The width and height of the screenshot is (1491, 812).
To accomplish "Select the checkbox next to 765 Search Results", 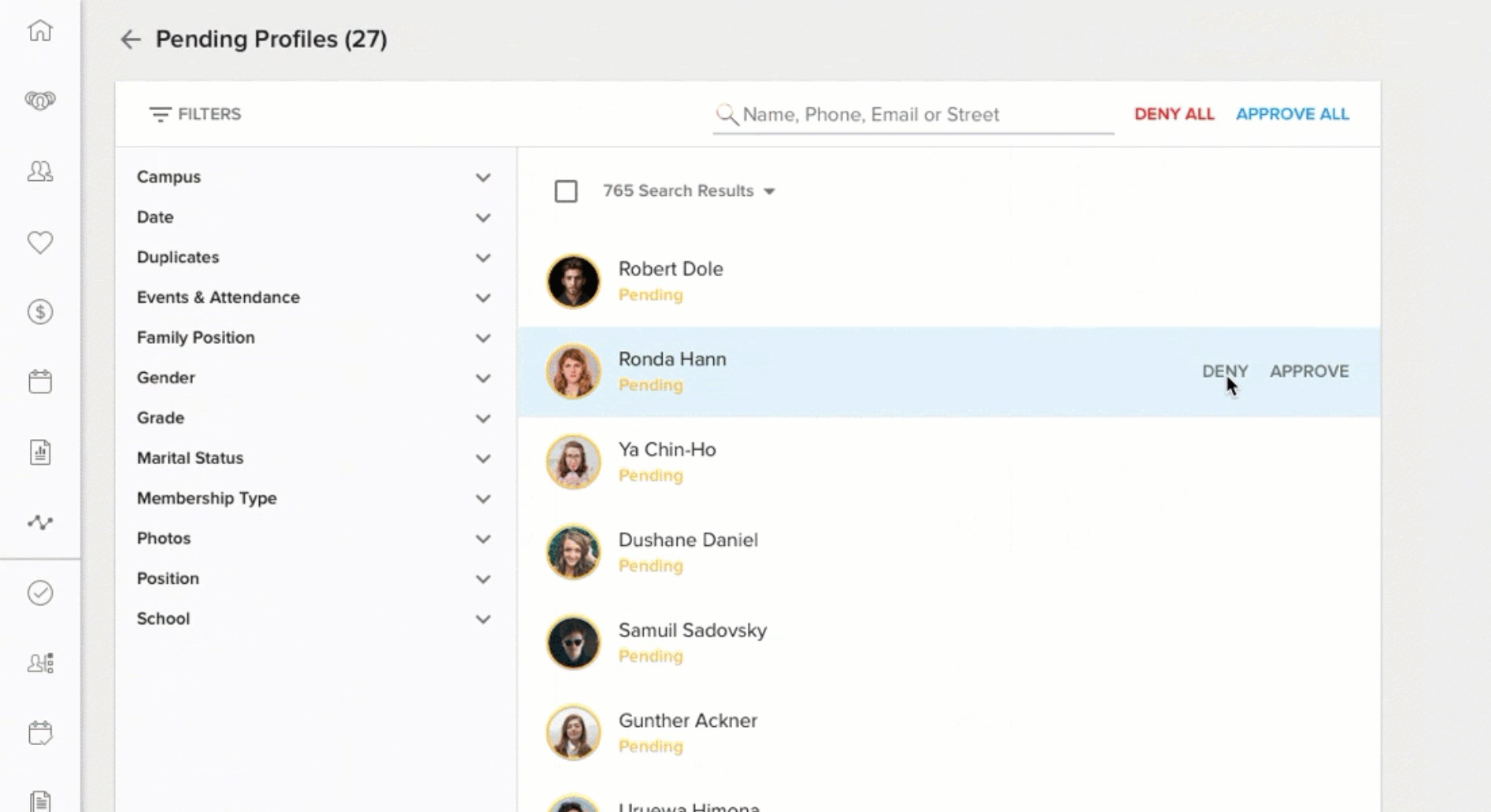I will [x=566, y=190].
